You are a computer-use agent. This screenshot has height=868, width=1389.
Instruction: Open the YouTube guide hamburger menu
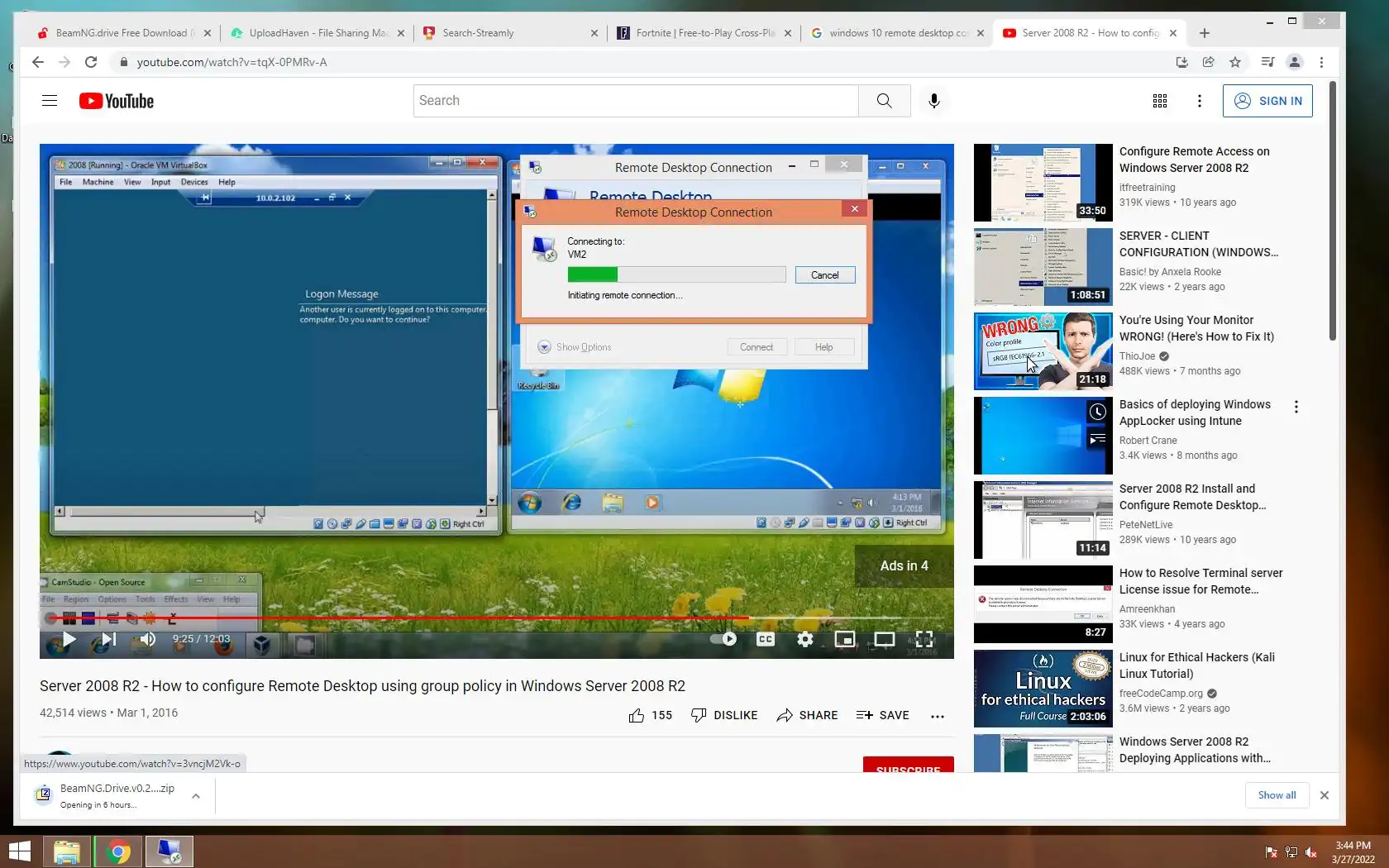click(50, 101)
